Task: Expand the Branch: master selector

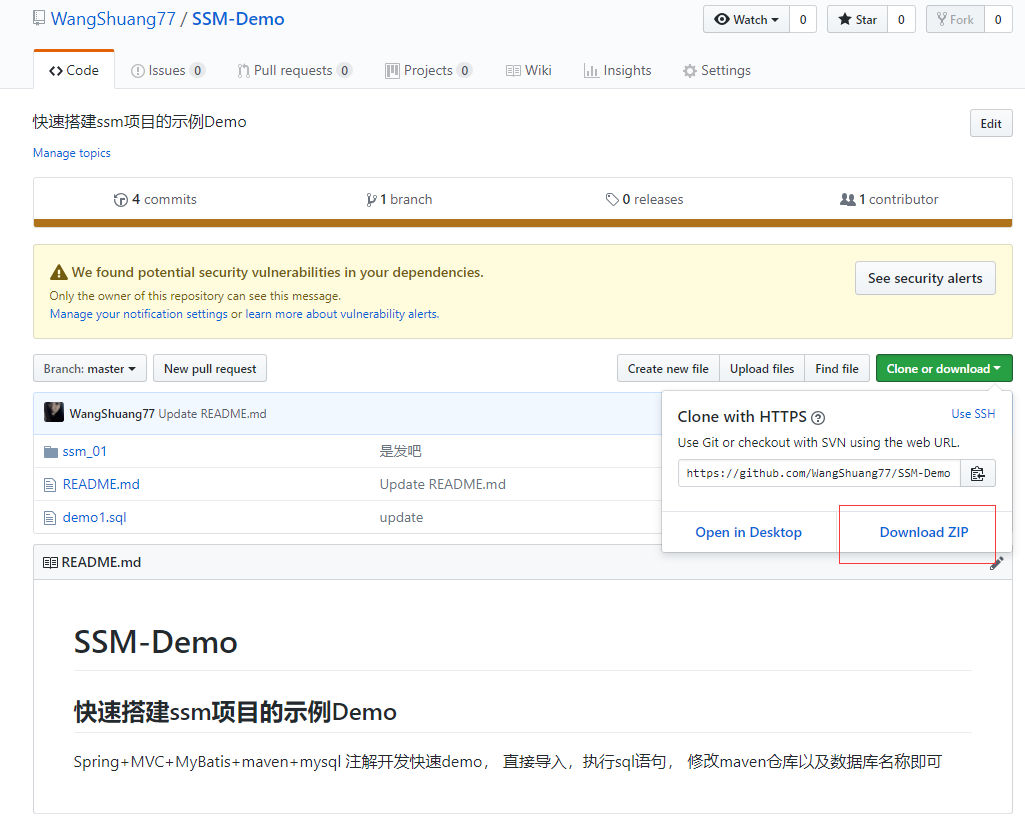Action: pyautogui.click(x=89, y=368)
